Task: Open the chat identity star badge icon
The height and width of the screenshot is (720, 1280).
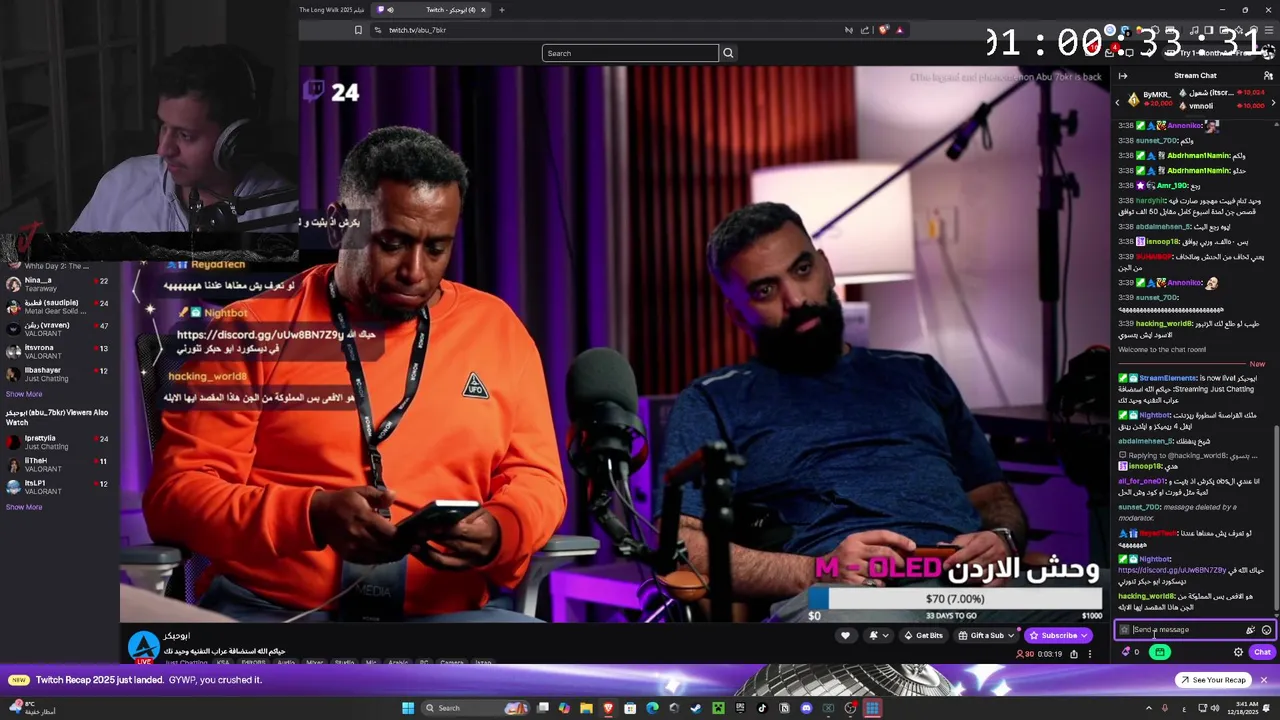Action: point(1124,630)
